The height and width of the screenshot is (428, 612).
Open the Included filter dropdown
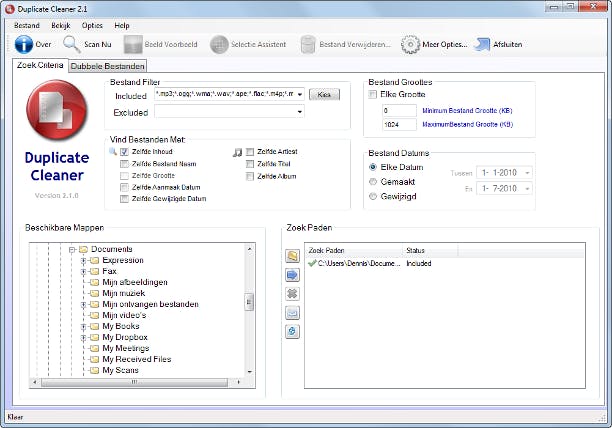coord(299,94)
